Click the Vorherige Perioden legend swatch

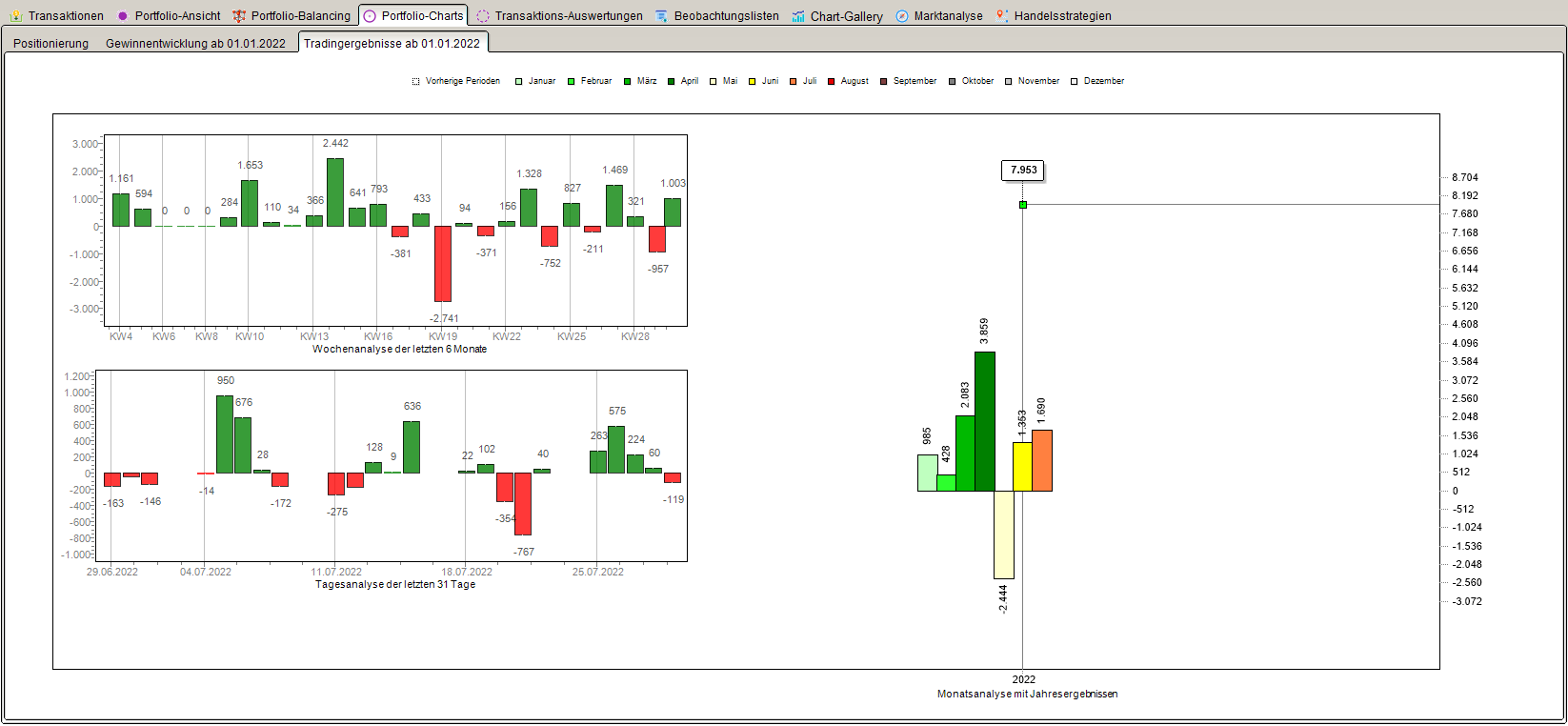[416, 82]
